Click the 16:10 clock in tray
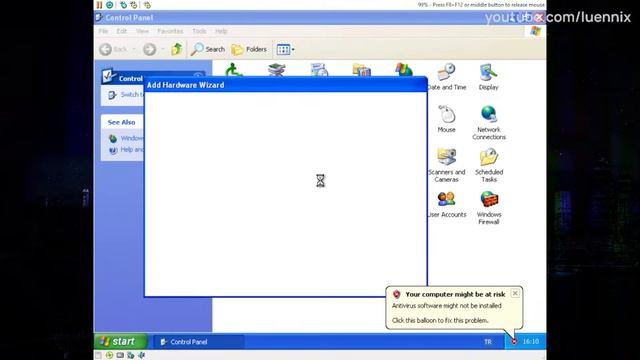Viewport: 640px width, 360px height. point(531,341)
